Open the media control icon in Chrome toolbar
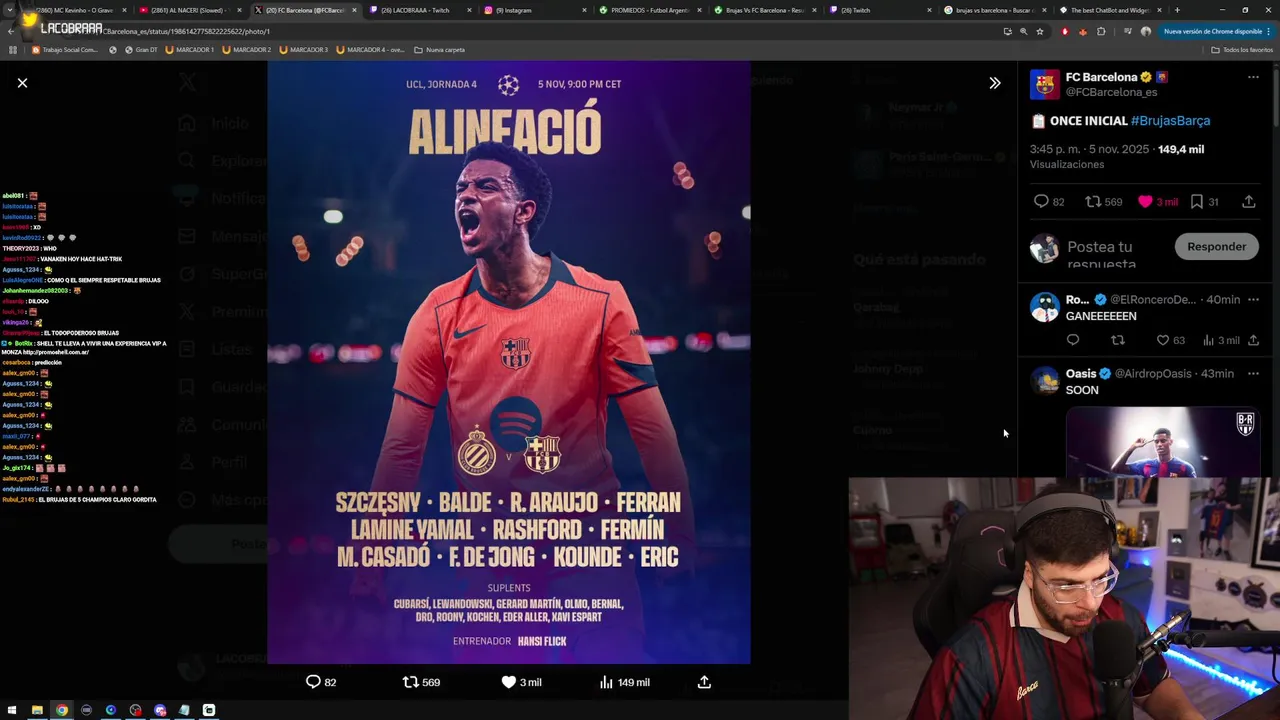1280x720 pixels. 1128,31
